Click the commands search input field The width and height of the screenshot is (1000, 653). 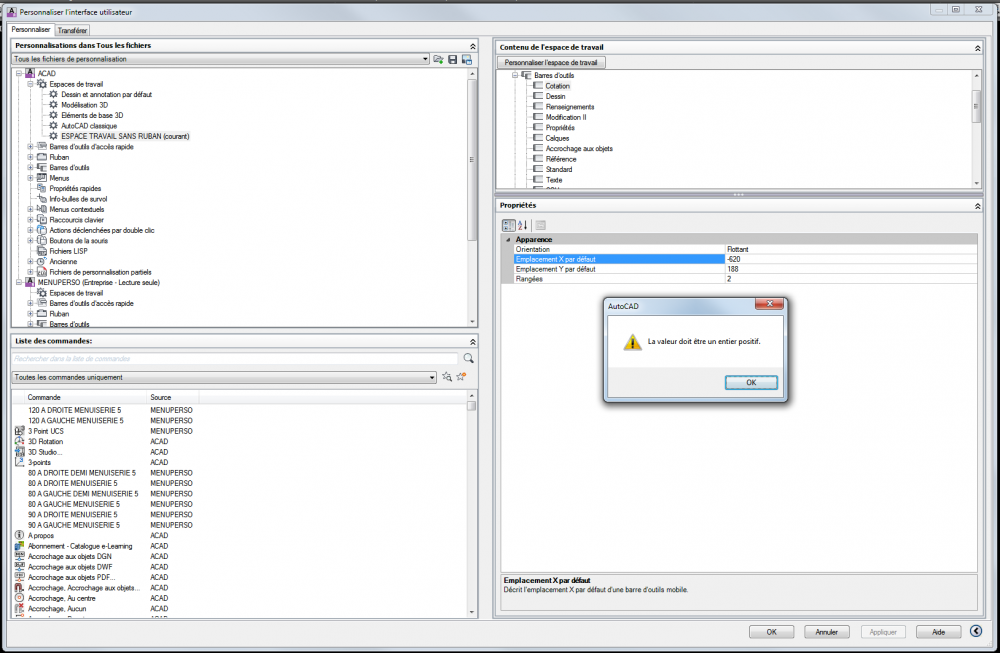coord(235,358)
